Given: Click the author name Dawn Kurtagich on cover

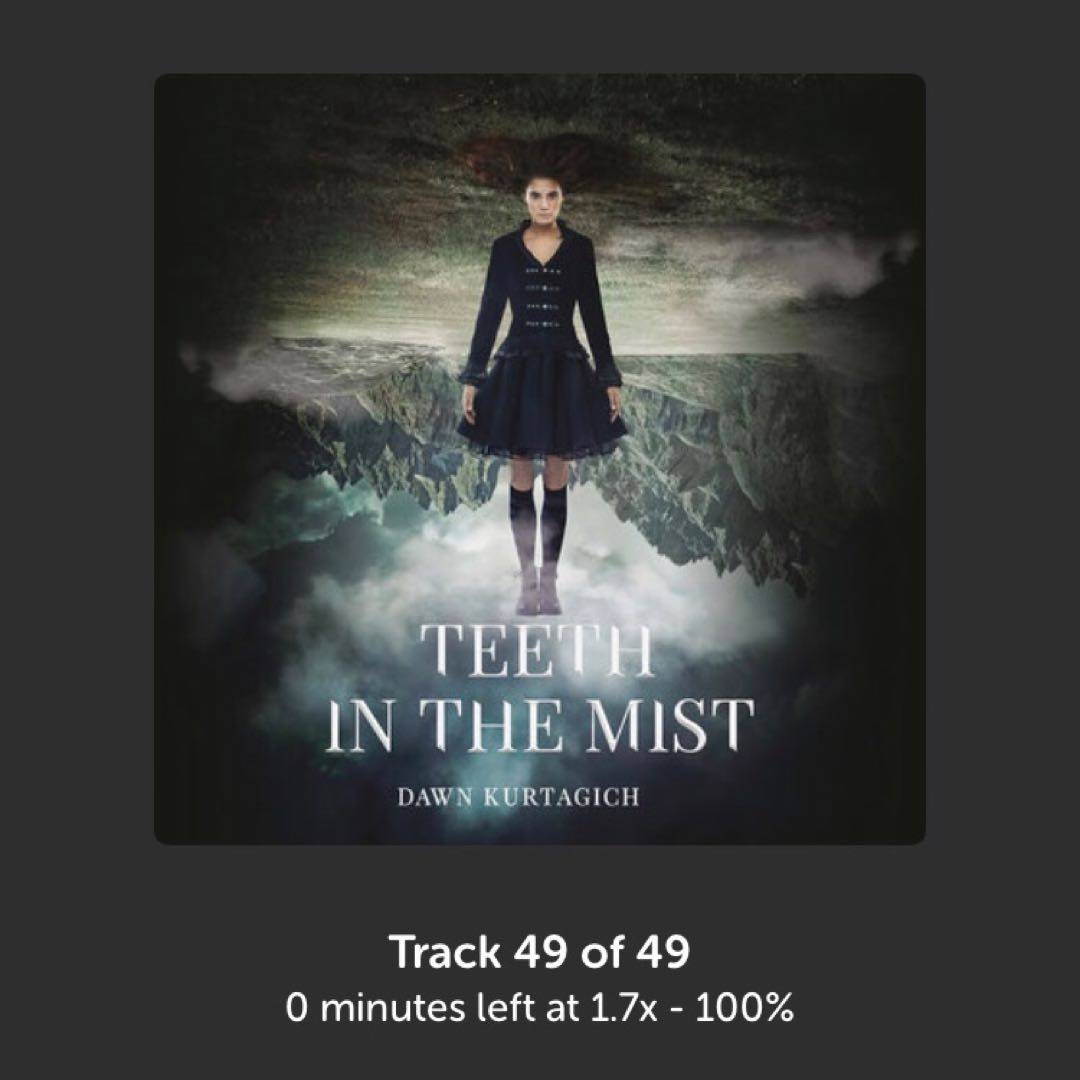Looking at the screenshot, I should [519, 797].
